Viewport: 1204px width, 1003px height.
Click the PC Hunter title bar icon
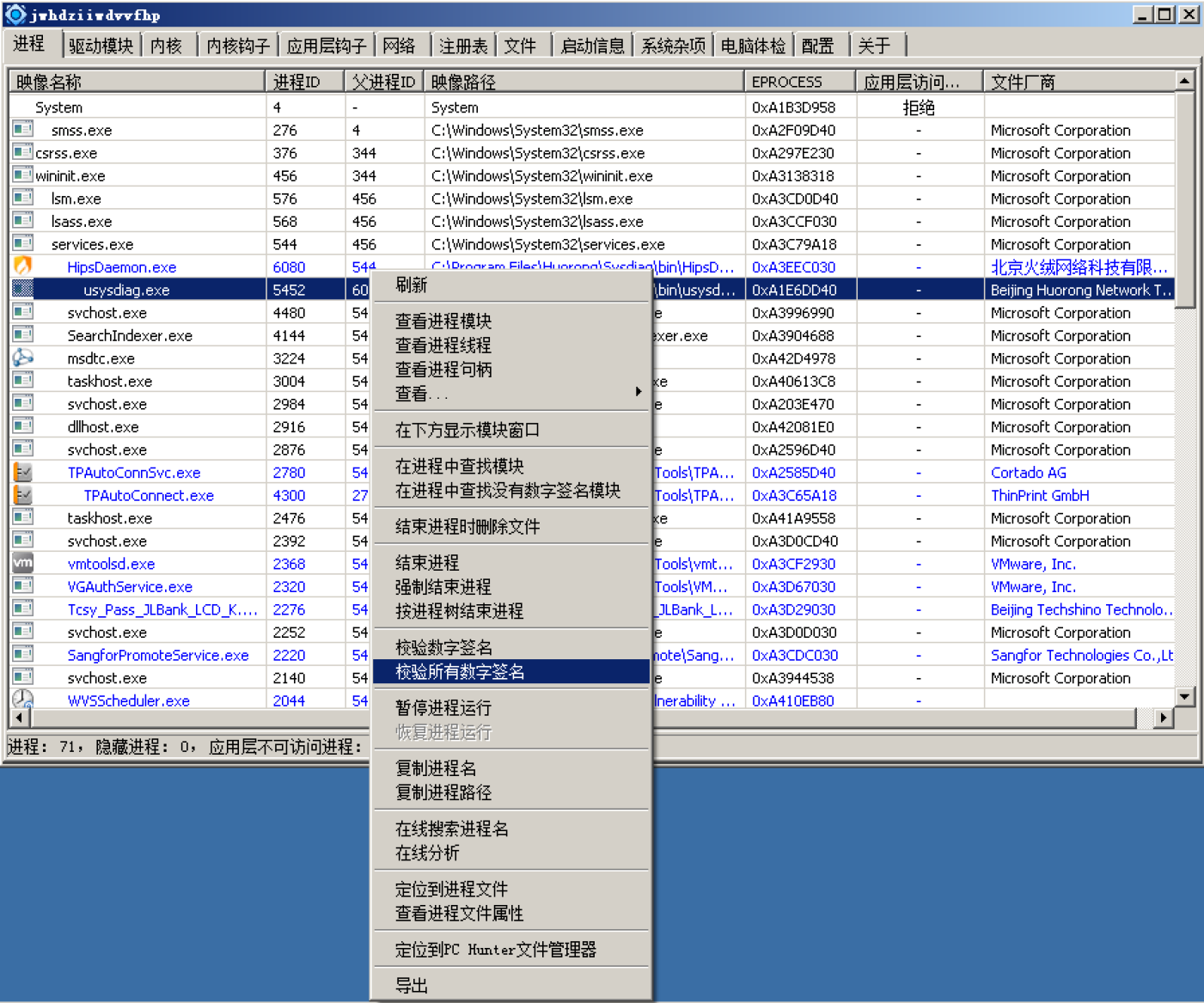coord(15,15)
